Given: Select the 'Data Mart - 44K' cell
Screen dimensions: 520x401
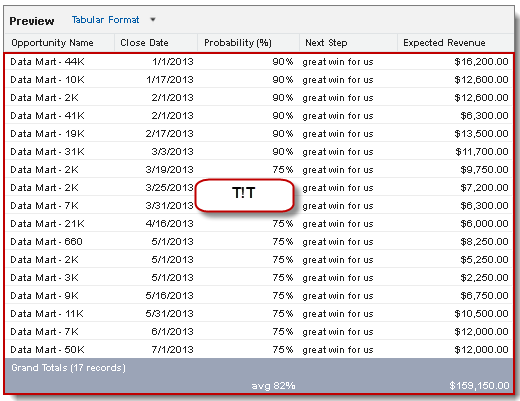Looking at the screenshot, I should [x=47, y=62].
